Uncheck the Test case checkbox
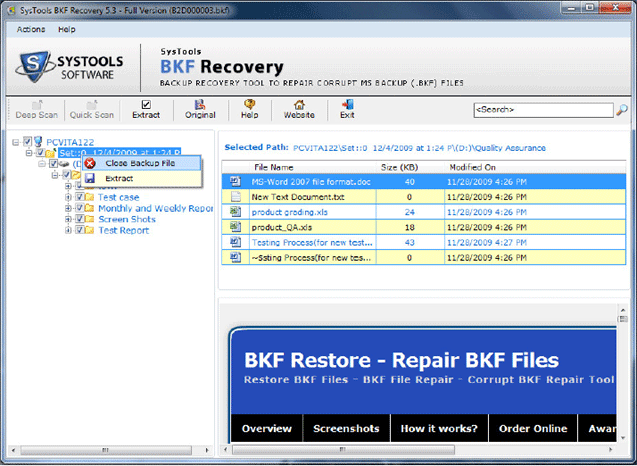 click(80, 197)
